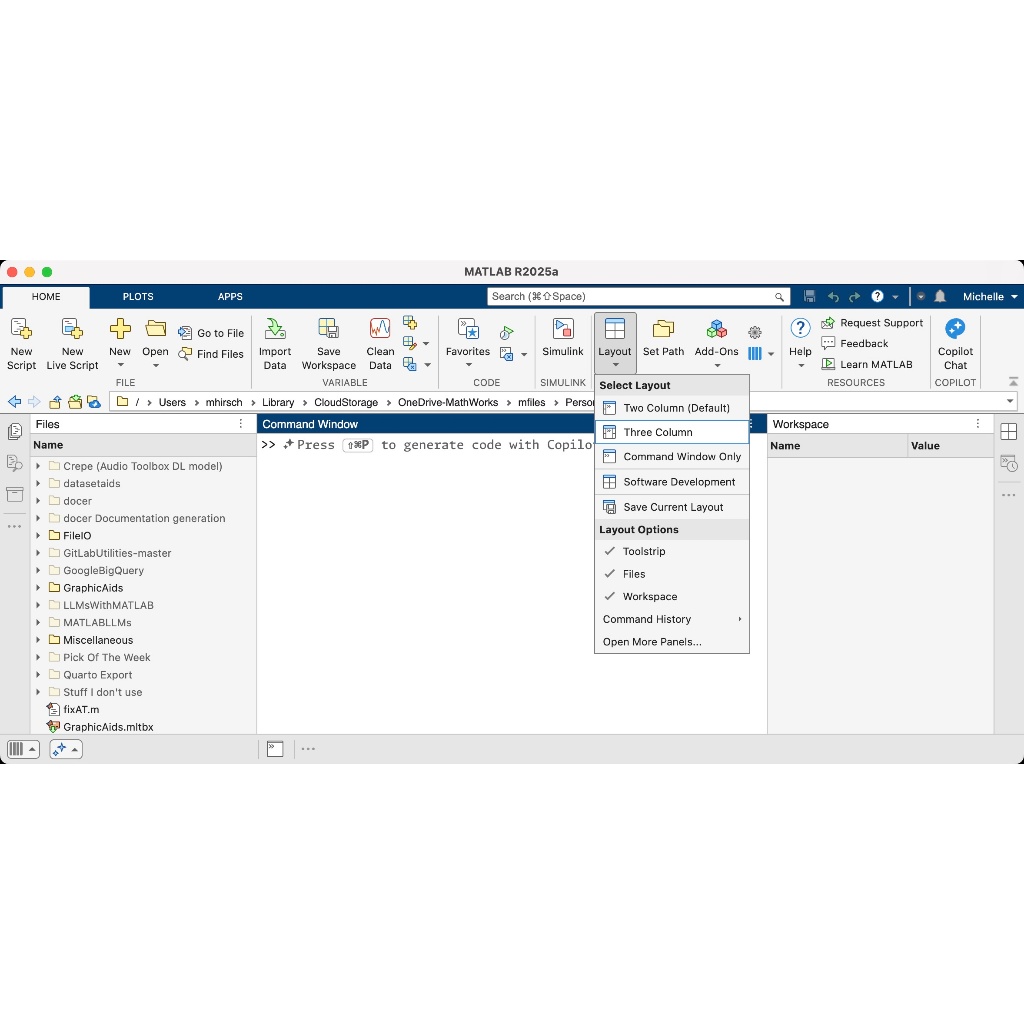Image resolution: width=1024 pixels, height=1024 pixels.
Task: Select Software Development layout
Action: click(x=671, y=482)
